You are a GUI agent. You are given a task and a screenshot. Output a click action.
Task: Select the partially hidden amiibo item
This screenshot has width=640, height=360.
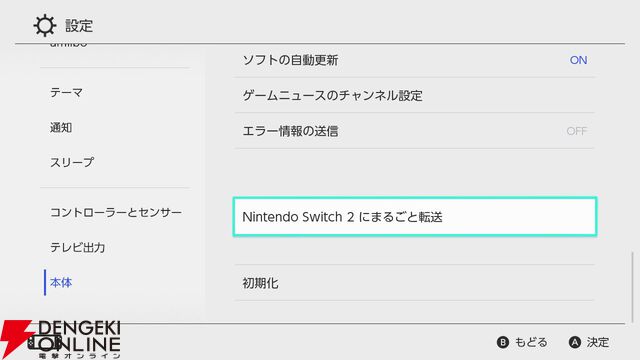[69, 45]
